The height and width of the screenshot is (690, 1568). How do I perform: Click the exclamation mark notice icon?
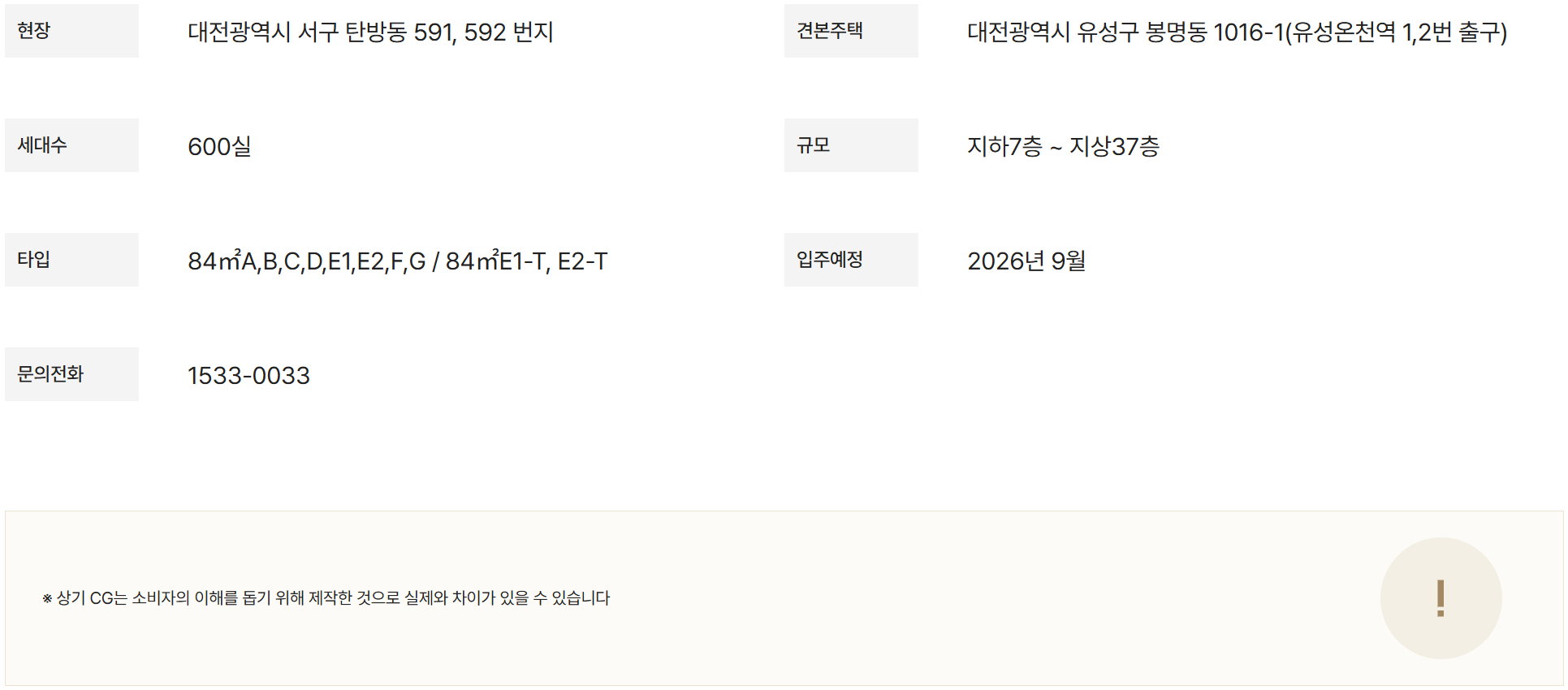point(1440,598)
